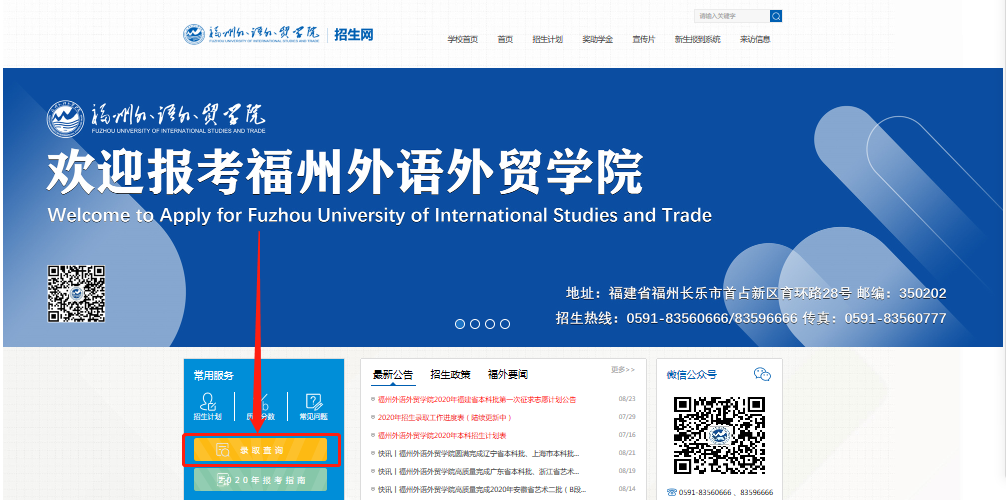Open the 福建省本科批第一次征求志愿计划公告 link

[477, 399]
